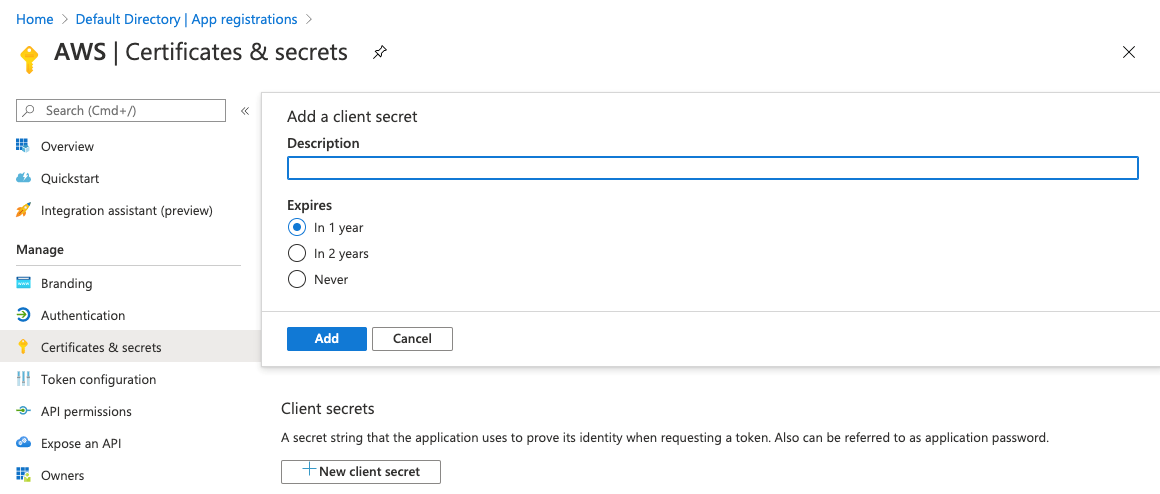The height and width of the screenshot is (494, 1160).
Task: Click the Quickstart cloud icon
Action: [x=23, y=178]
